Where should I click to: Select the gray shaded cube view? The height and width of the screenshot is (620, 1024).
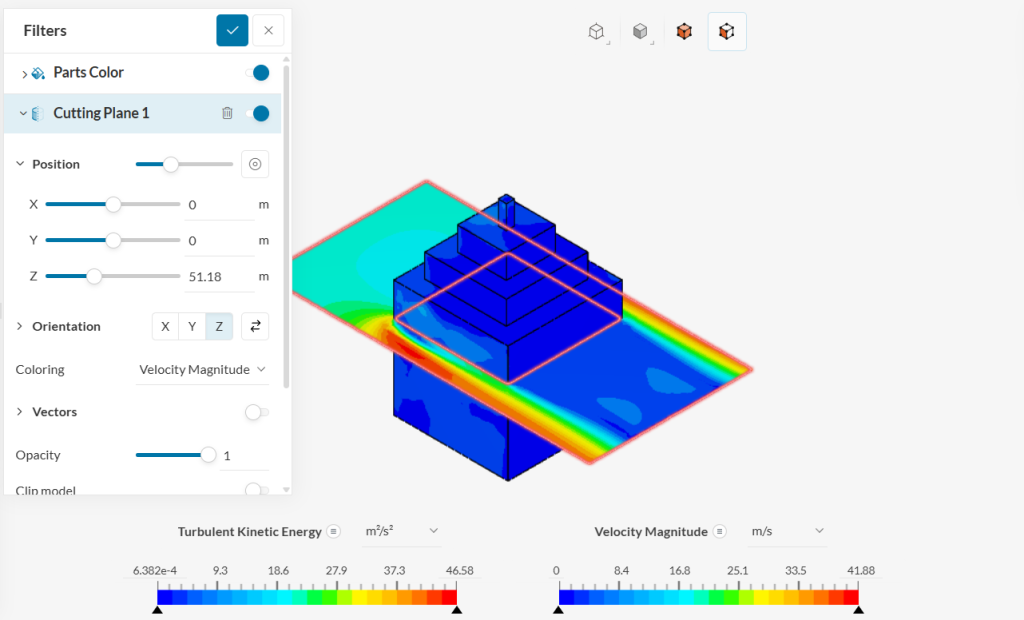pos(640,32)
